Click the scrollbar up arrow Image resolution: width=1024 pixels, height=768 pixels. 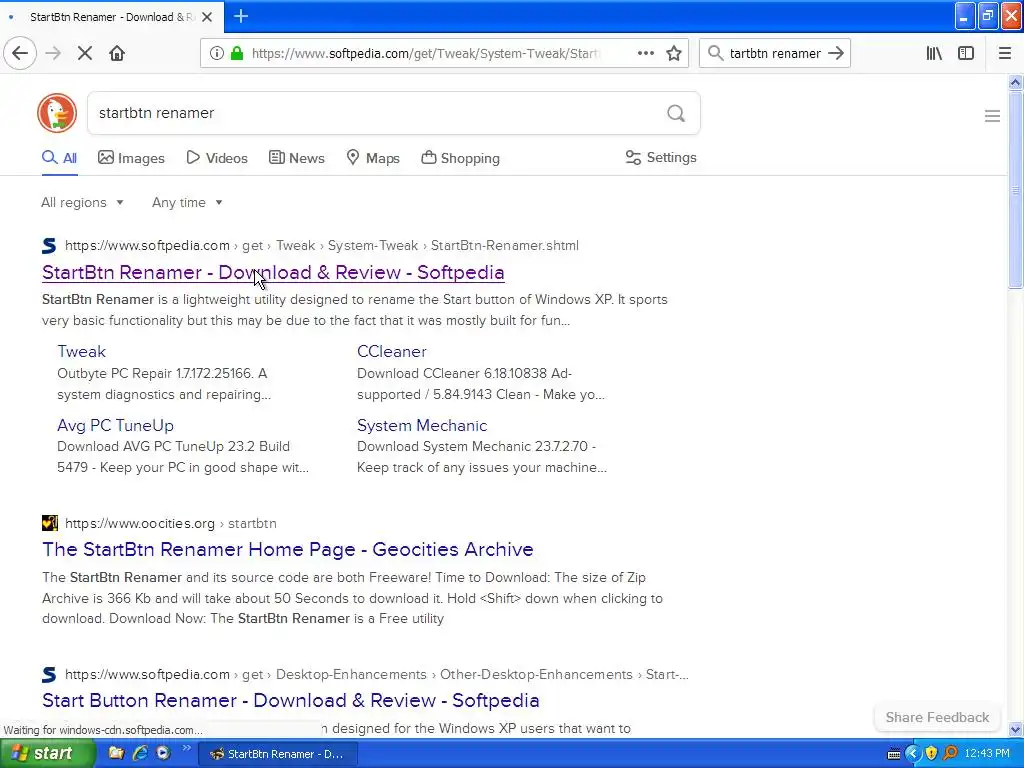1015,82
